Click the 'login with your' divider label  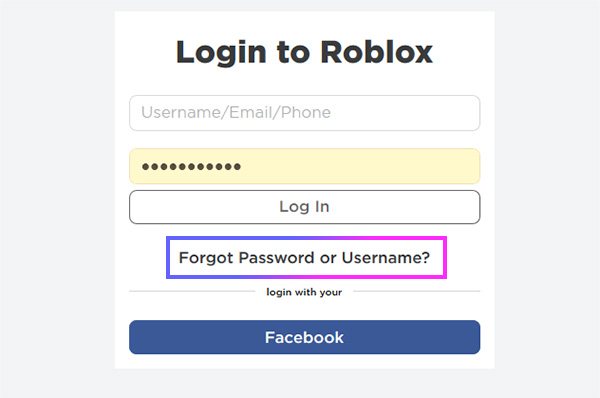(304, 292)
